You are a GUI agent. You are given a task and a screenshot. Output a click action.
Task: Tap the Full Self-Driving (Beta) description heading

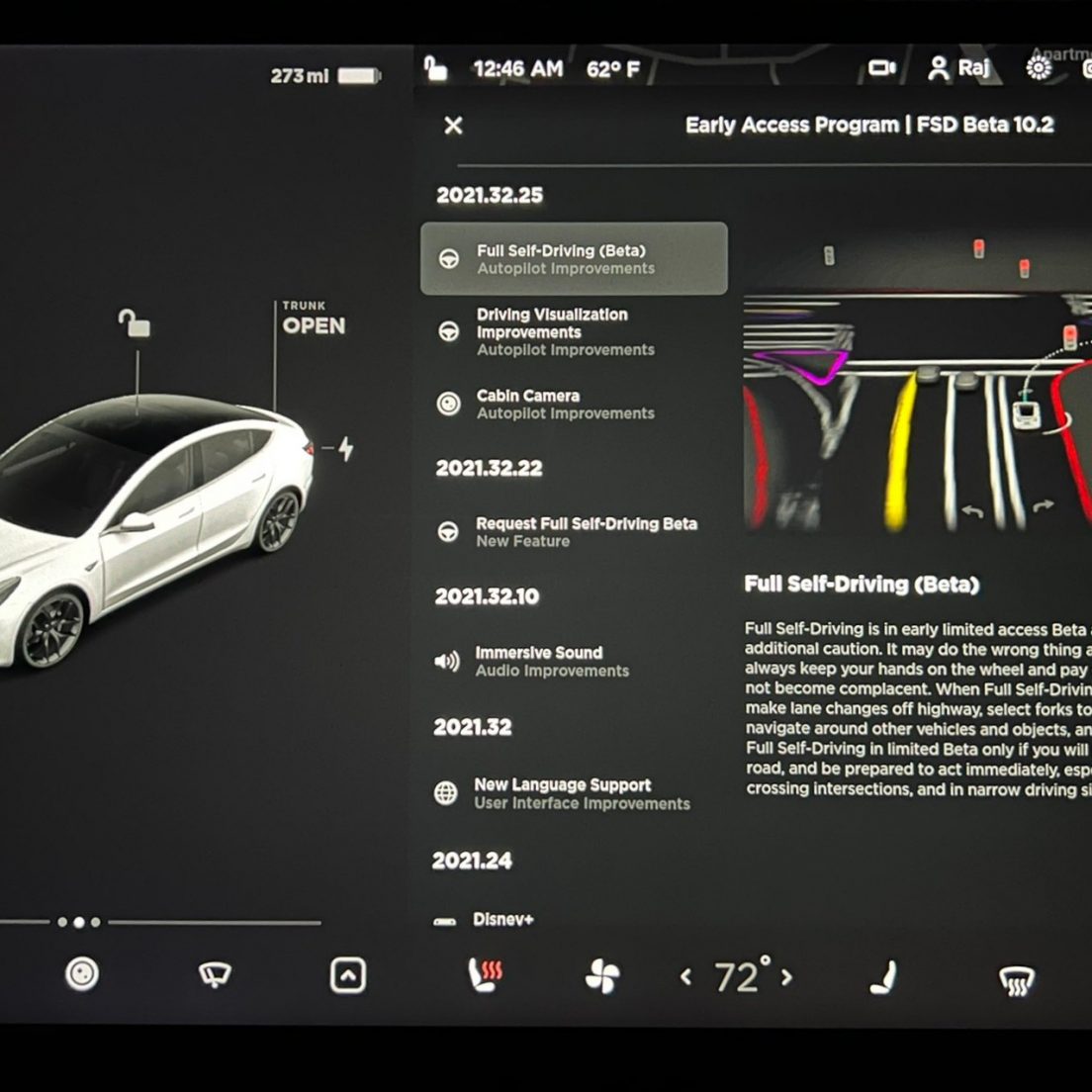(x=862, y=584)
